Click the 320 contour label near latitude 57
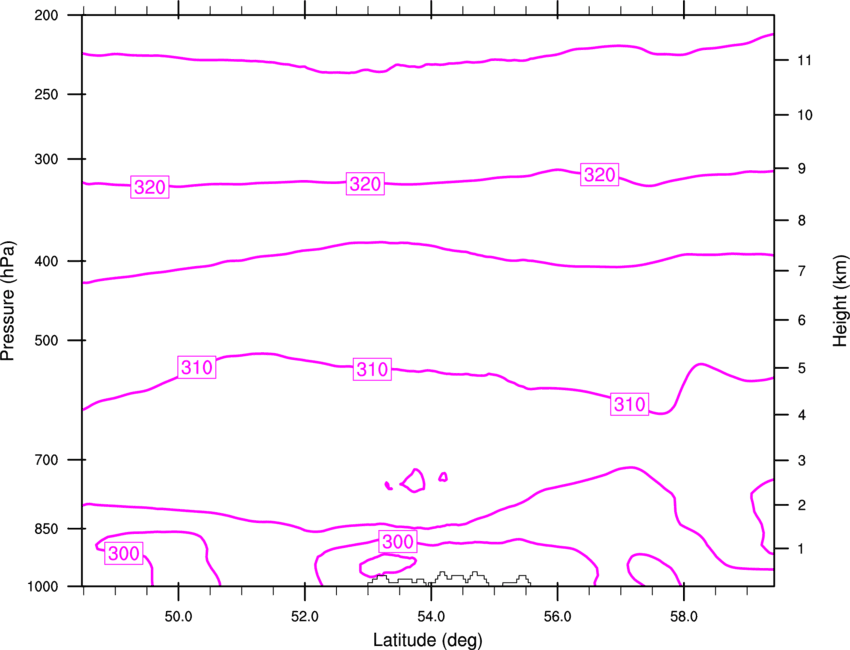The image size is (850, 650). point(600,175)
